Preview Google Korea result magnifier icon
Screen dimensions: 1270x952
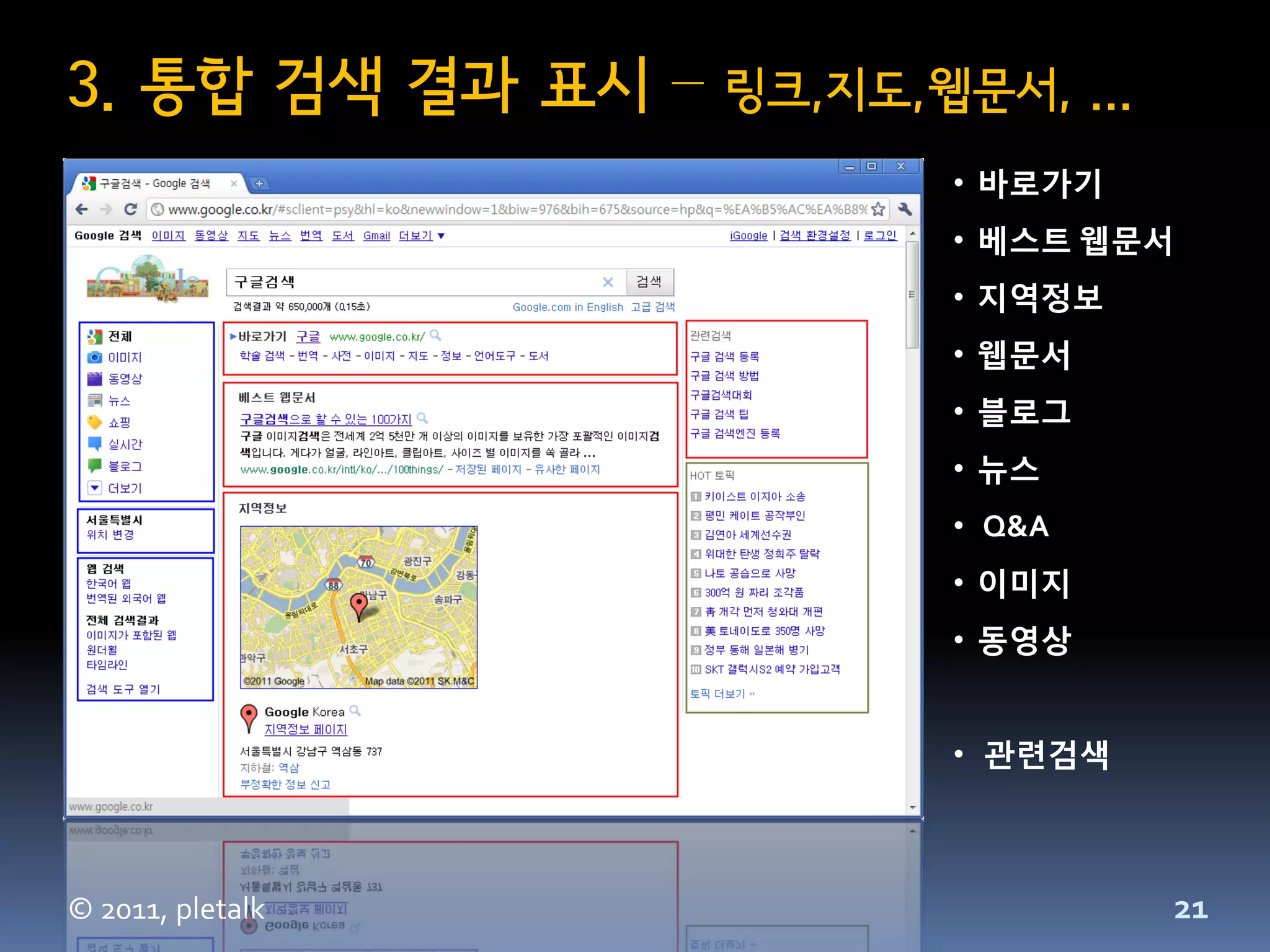tap(355, 711)
